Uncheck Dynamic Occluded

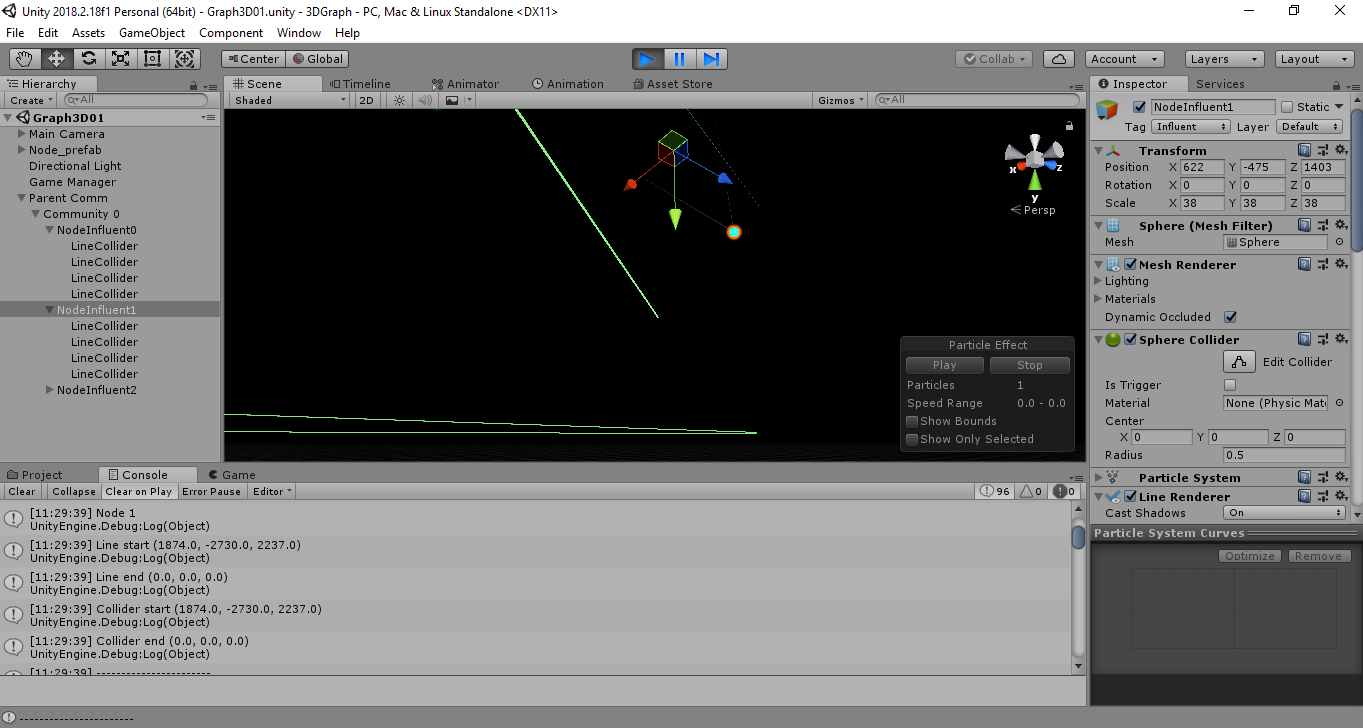1230,317
